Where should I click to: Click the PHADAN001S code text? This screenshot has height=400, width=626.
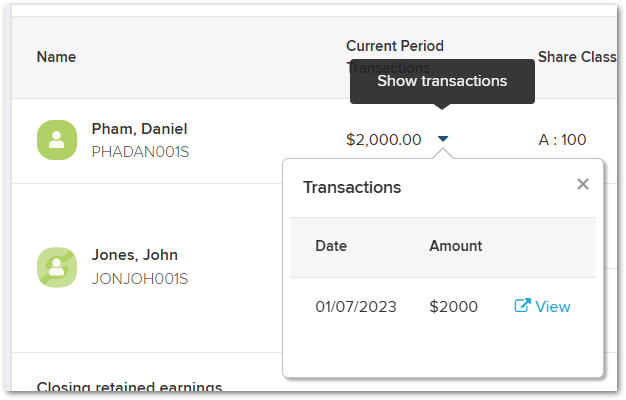click(x=140, y=152)
